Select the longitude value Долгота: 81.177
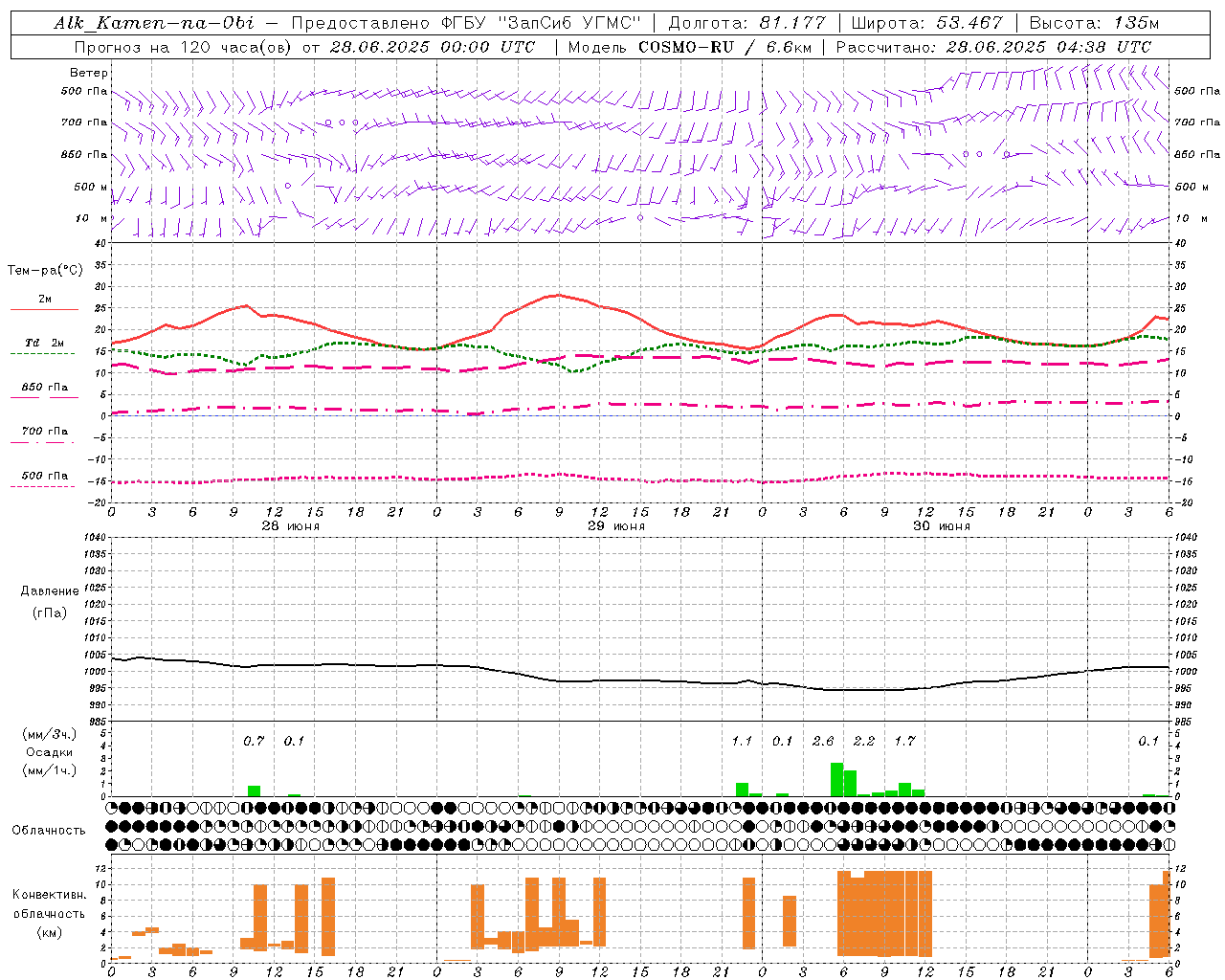This screenshot has width=1225, height=980. (x=746, y=23)
